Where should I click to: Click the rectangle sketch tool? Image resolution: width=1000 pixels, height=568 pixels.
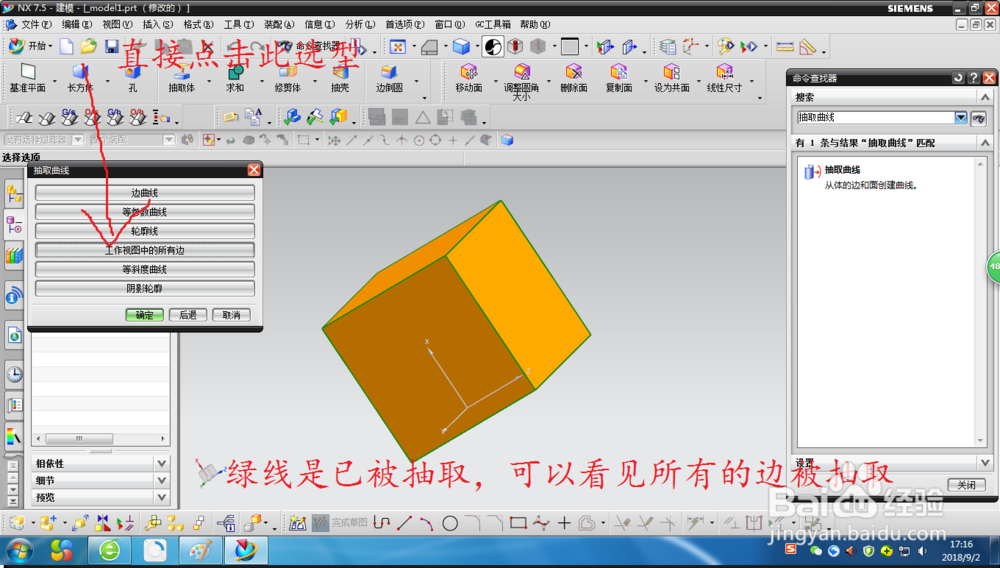click(518, 523)
